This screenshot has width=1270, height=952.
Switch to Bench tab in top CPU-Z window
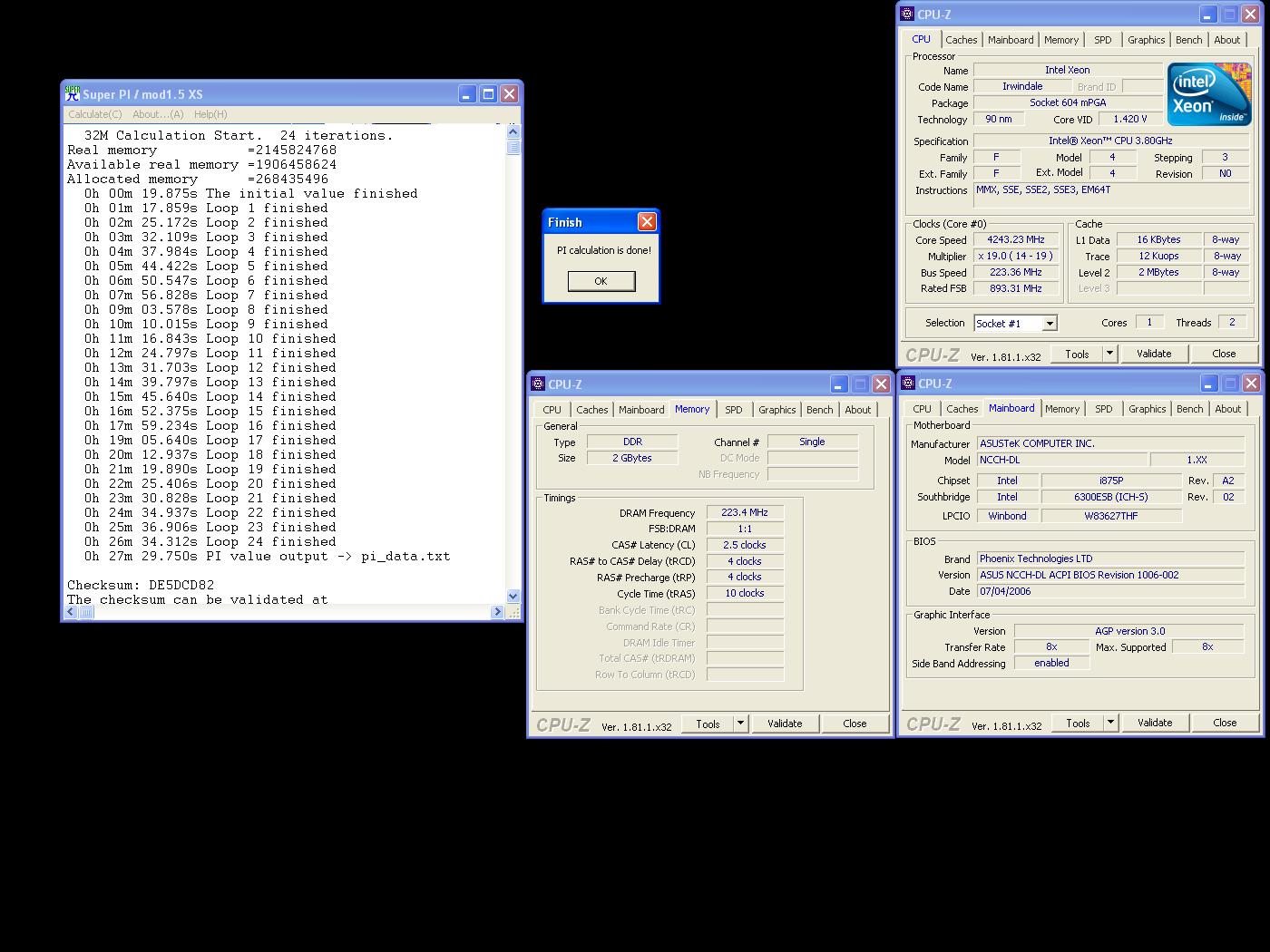1188,40
